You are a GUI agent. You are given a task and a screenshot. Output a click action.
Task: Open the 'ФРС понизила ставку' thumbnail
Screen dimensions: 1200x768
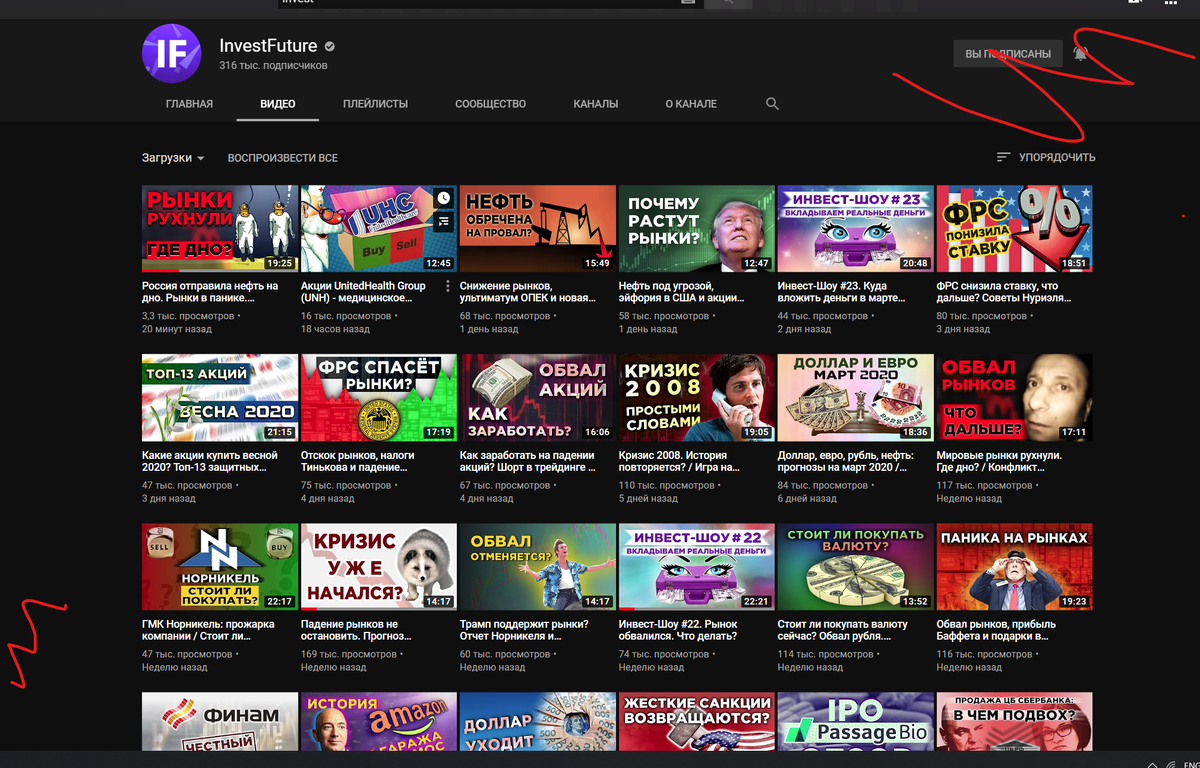1014,229
